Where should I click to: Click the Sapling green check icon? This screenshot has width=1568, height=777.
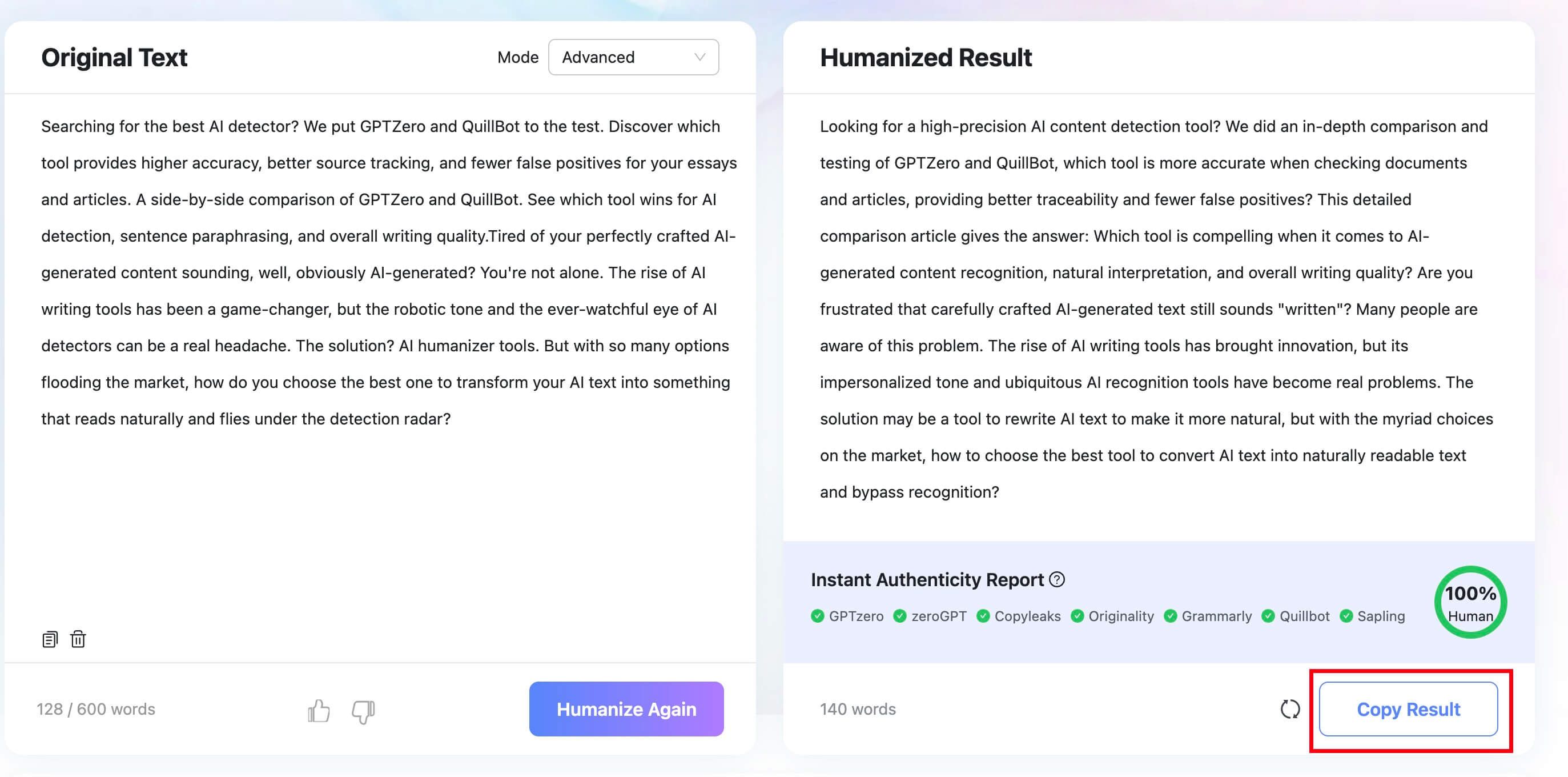coord(1346,616)
